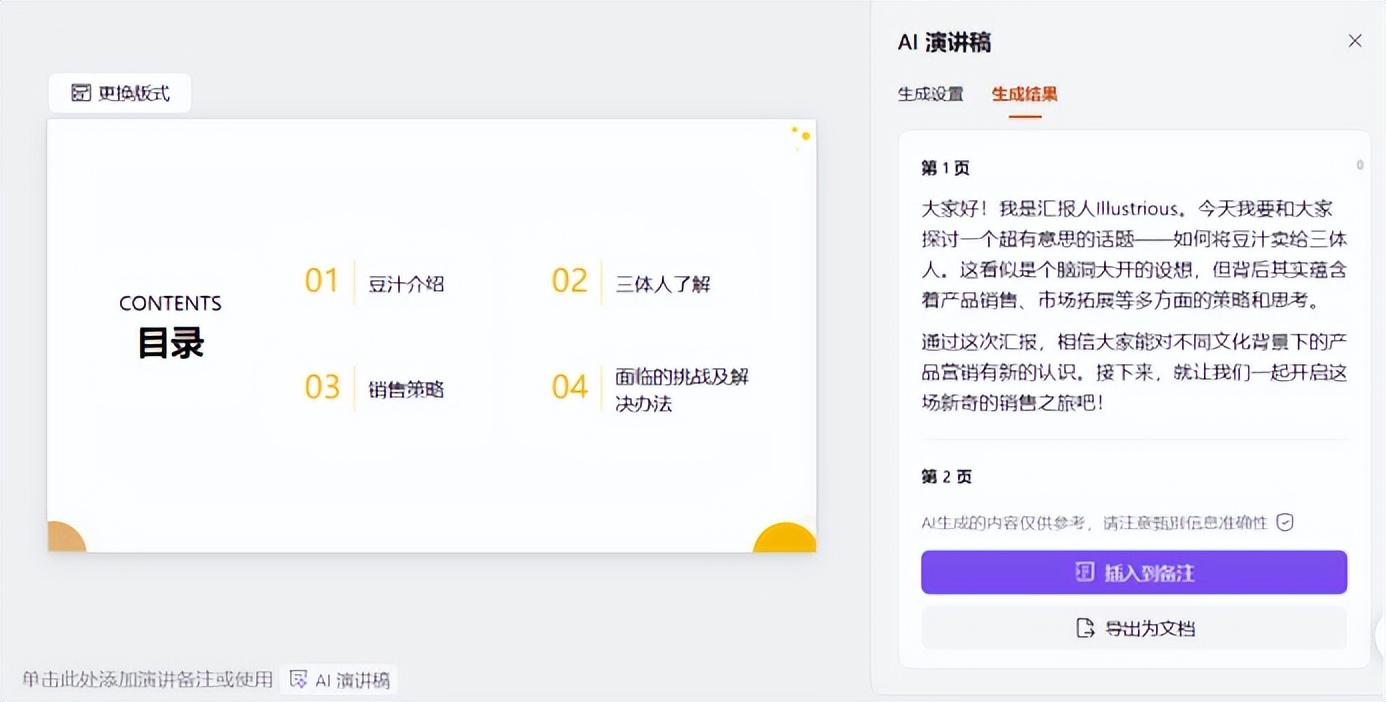Click the 目录 title on the slide

[x=170, y=343]
